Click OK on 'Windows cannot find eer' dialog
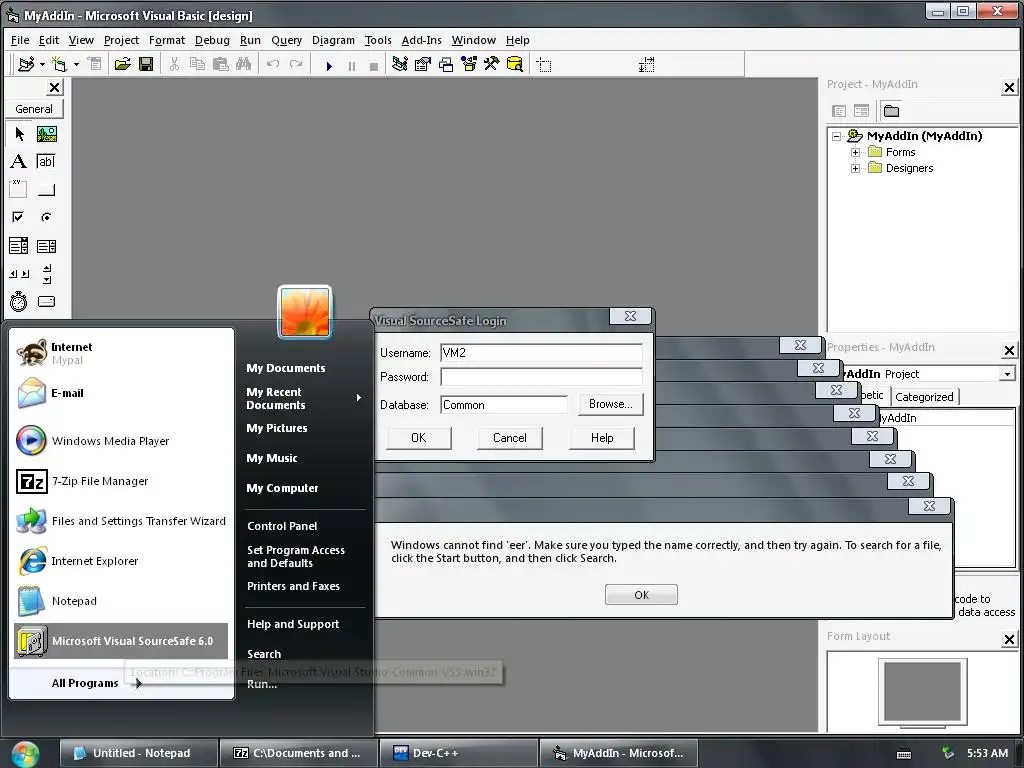Image resolution: width=1024 pixels, height=768 pixels. click(641, 595)
